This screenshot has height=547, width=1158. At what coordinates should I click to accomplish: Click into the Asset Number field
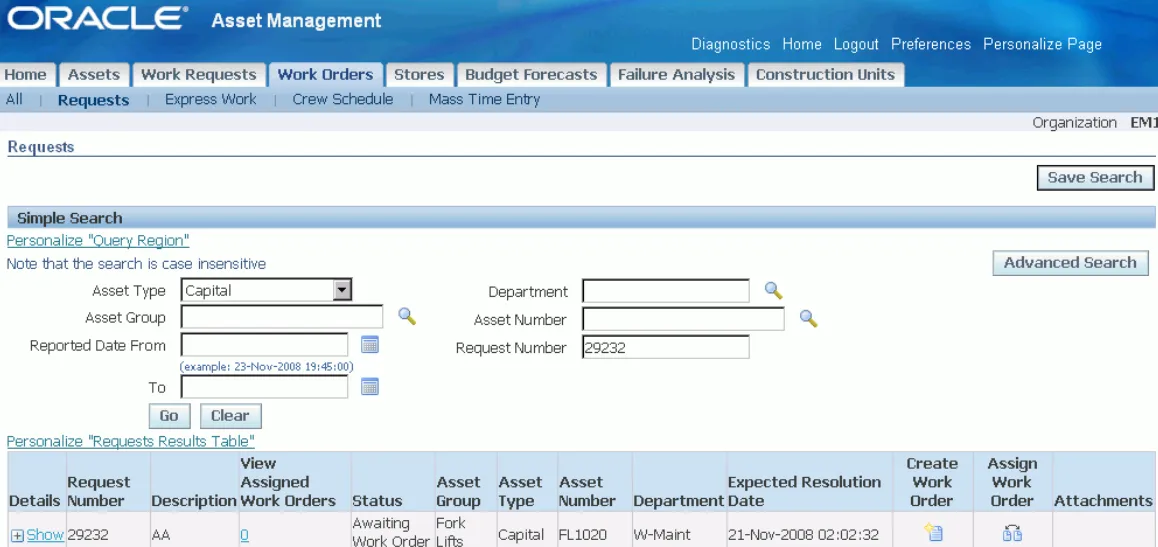[x=684, y=319]
